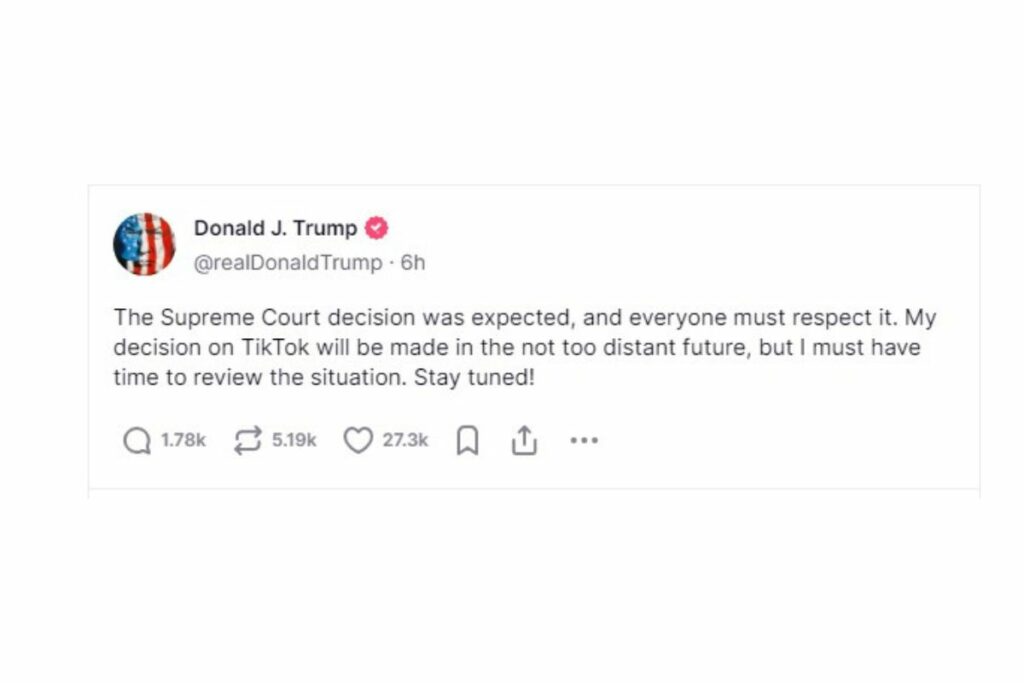Image resolution: width=1024 pixels, height=683 pixels.
Task: Open the share upload-arrow icon
Action: [x=524, y=441]
